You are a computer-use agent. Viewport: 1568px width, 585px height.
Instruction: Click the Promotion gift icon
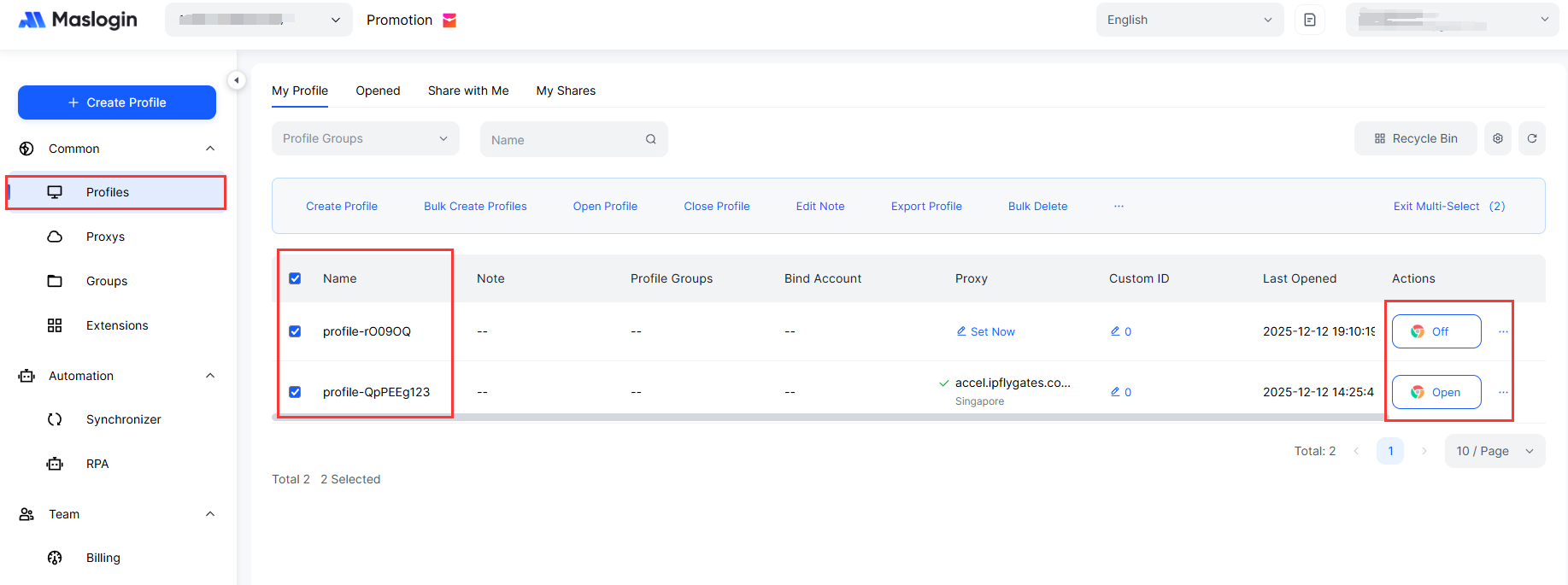tap(449, 20)
